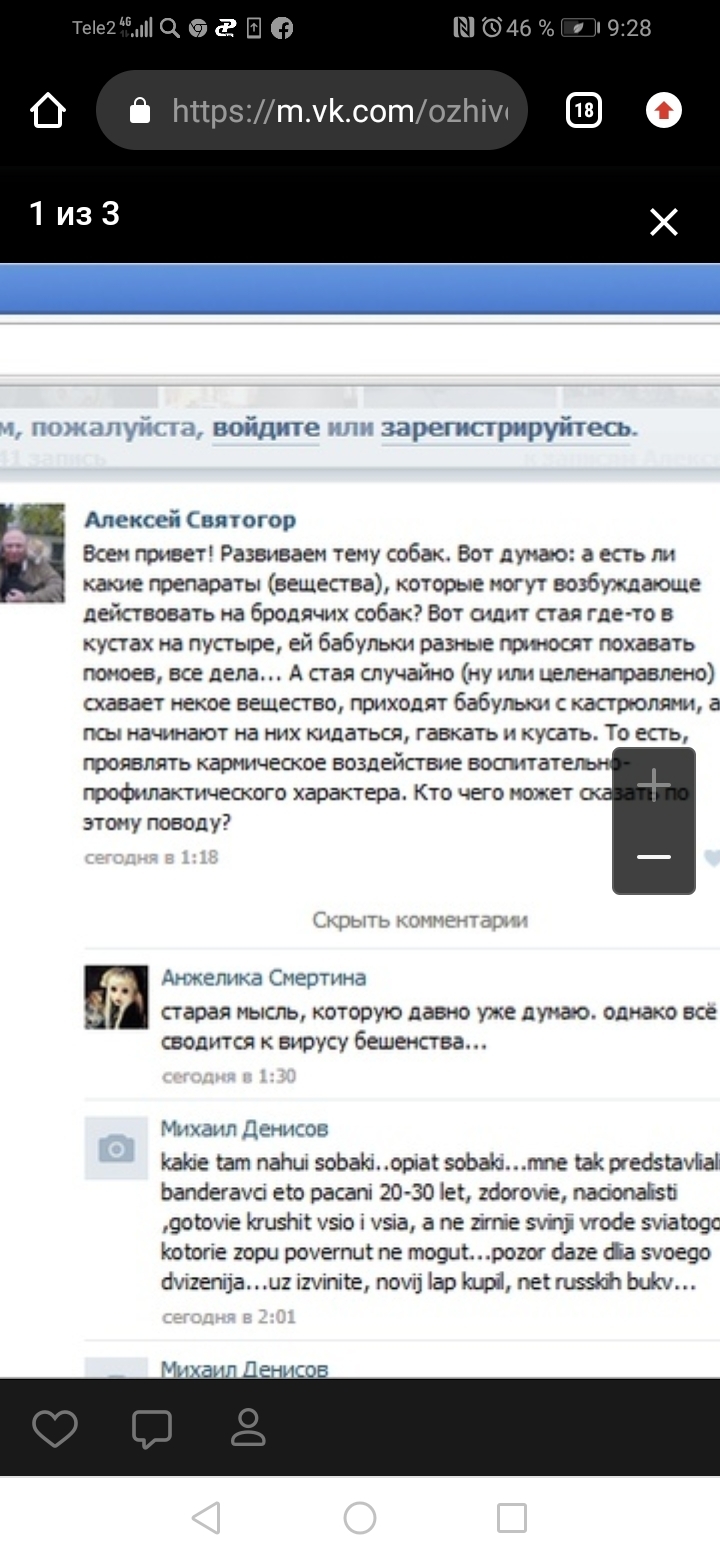
Task: Open Алексей Святогор profile name
Action: click(190, 519)
